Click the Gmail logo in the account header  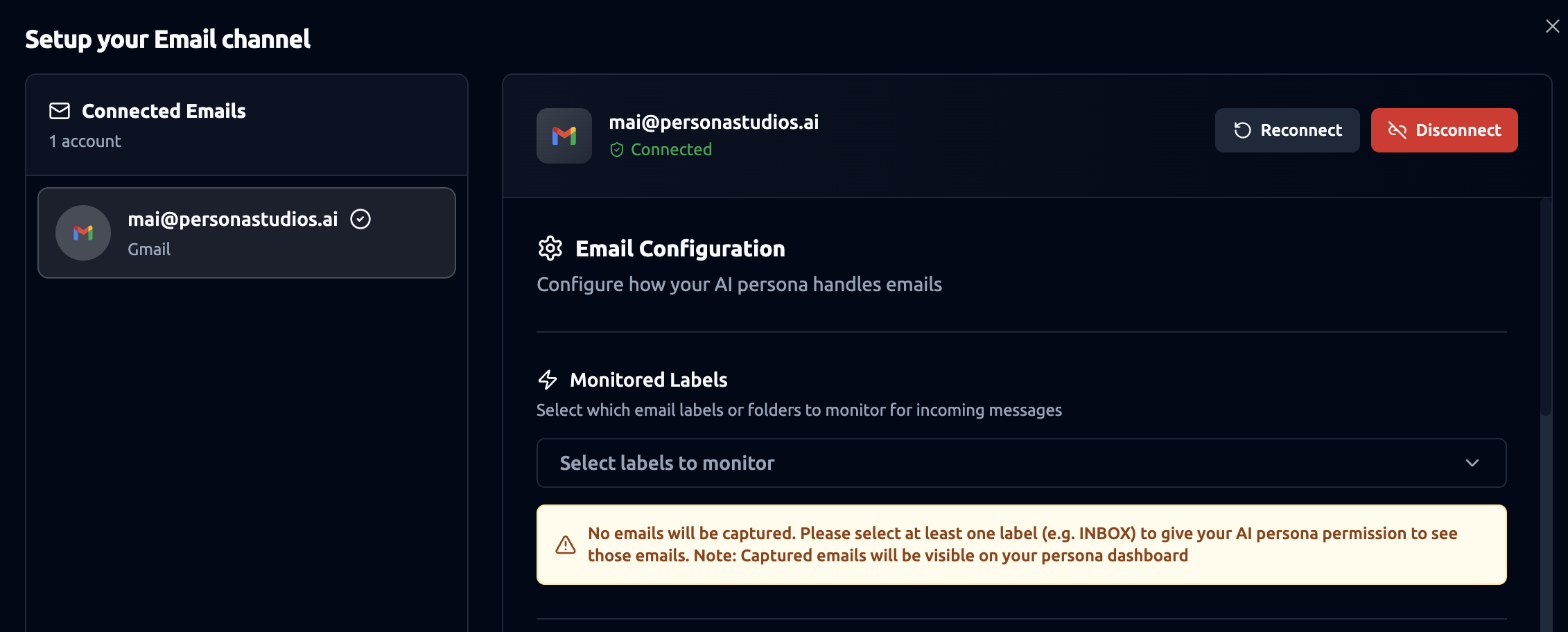click(x=564, y=136)
